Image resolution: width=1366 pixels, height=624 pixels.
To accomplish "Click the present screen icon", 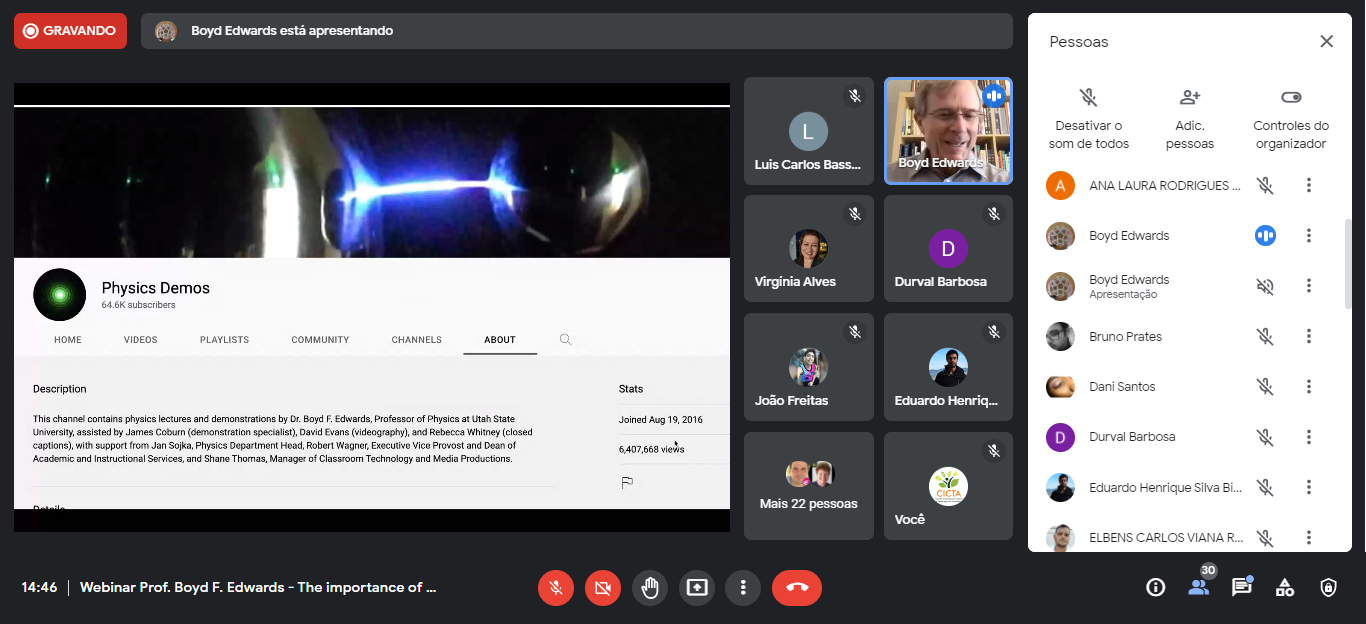I will (697, 588).
